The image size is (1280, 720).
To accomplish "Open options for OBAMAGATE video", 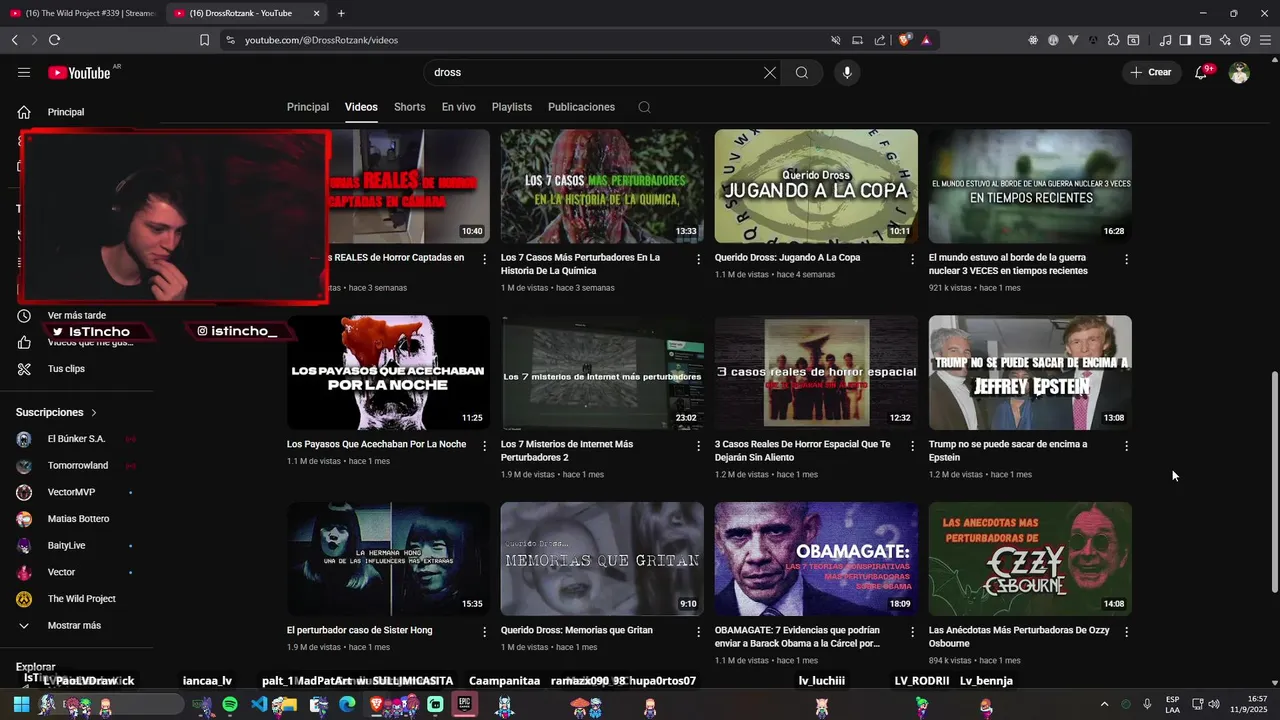I will click(912, 632).
